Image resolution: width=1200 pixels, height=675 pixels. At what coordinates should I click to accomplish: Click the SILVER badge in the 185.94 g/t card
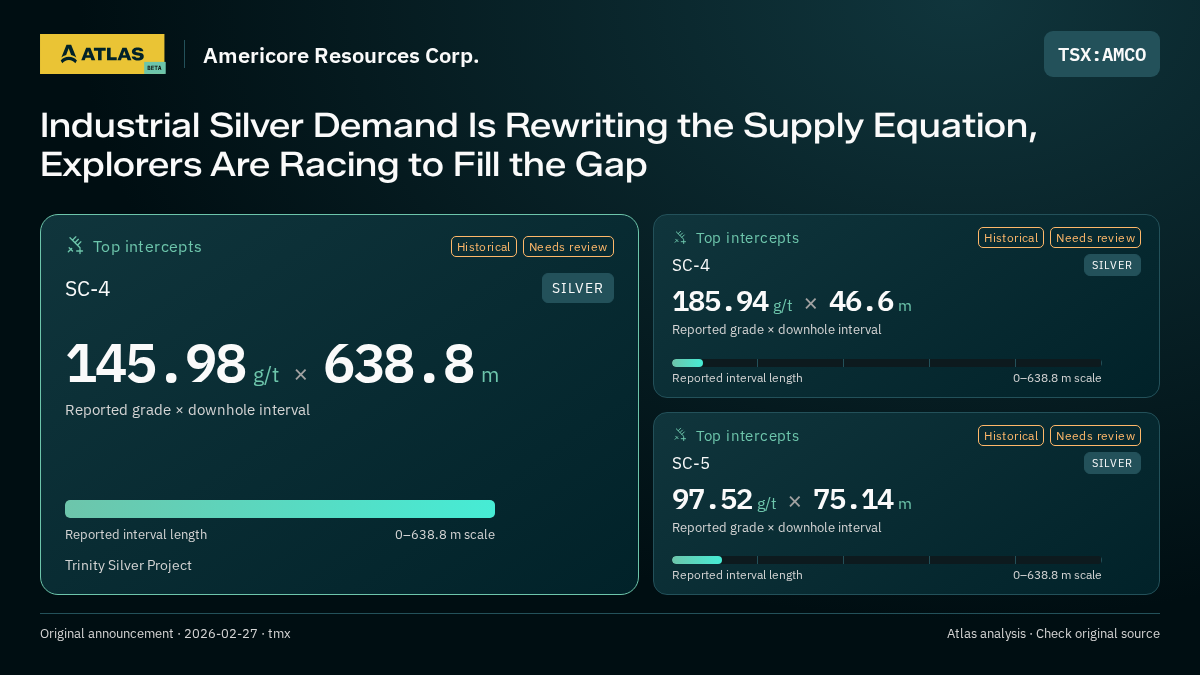click(x=1112, y=265)
